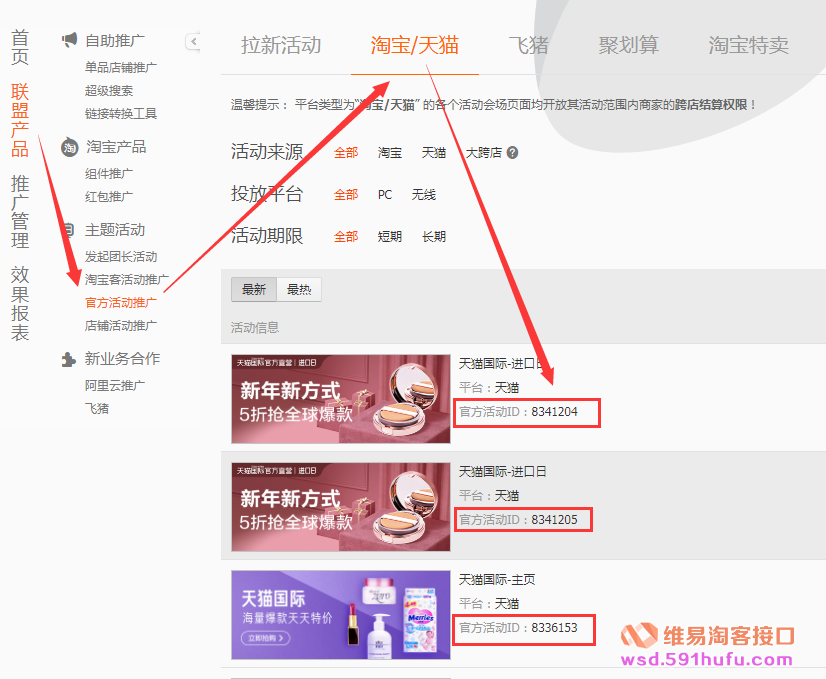
Task: Click the 新业务合作 section heading
Action: (x=122, y=359)
